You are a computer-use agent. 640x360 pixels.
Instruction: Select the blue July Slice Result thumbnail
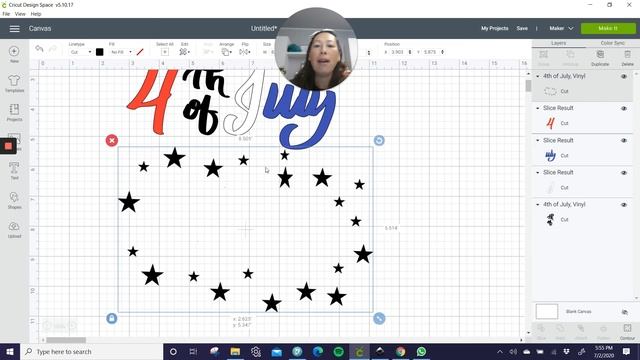551,155
